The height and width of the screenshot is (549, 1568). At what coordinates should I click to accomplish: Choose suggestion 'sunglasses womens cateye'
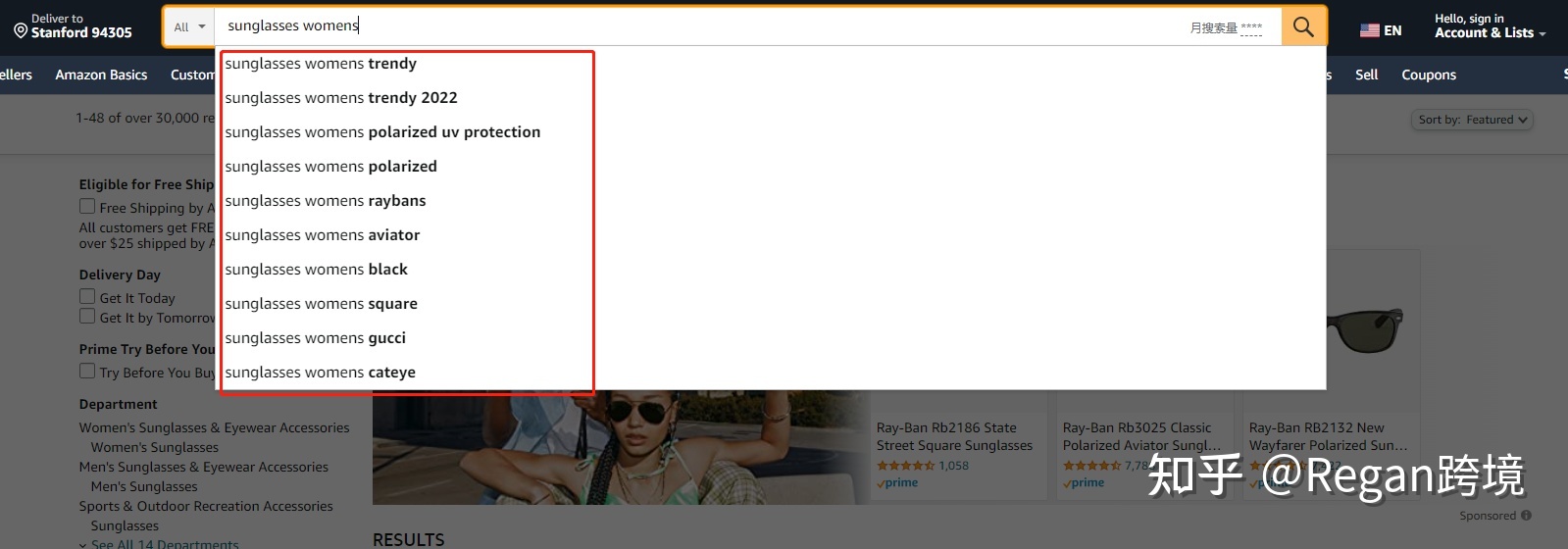point(321,373)
